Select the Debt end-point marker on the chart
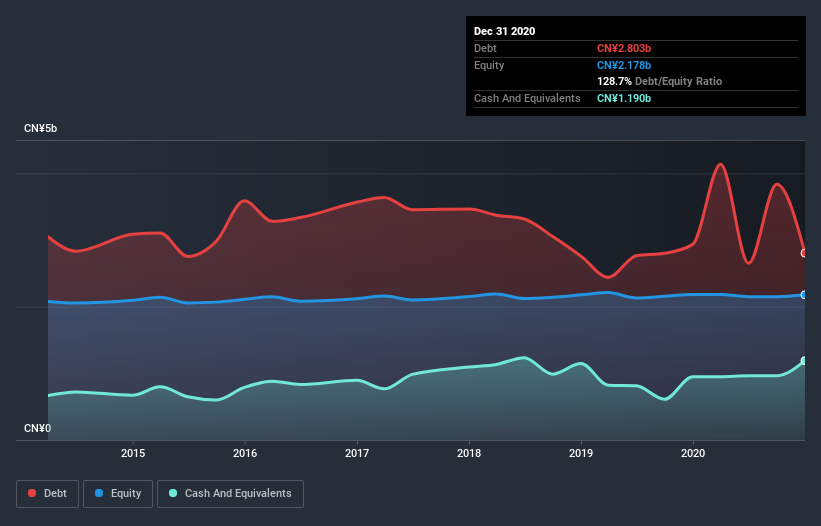This screenshot has width=821, height=526. [x=804, y=253]
